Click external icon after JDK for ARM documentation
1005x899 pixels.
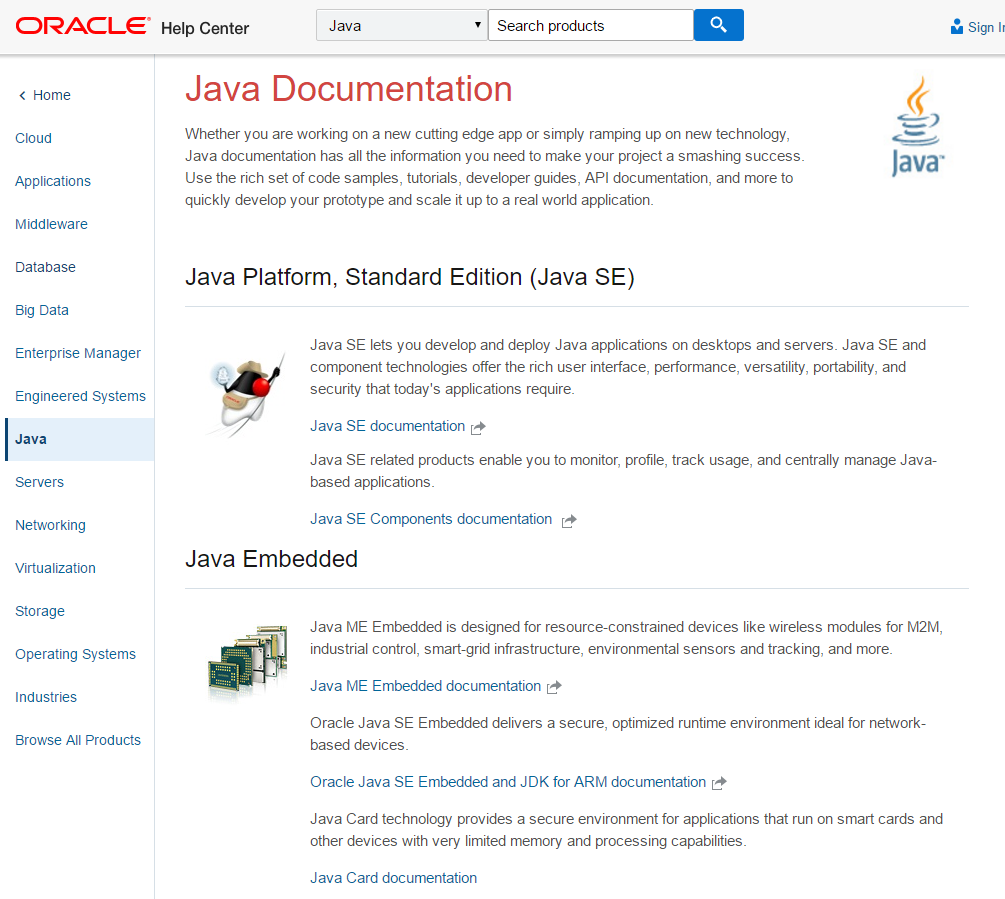tap(719, 783)
